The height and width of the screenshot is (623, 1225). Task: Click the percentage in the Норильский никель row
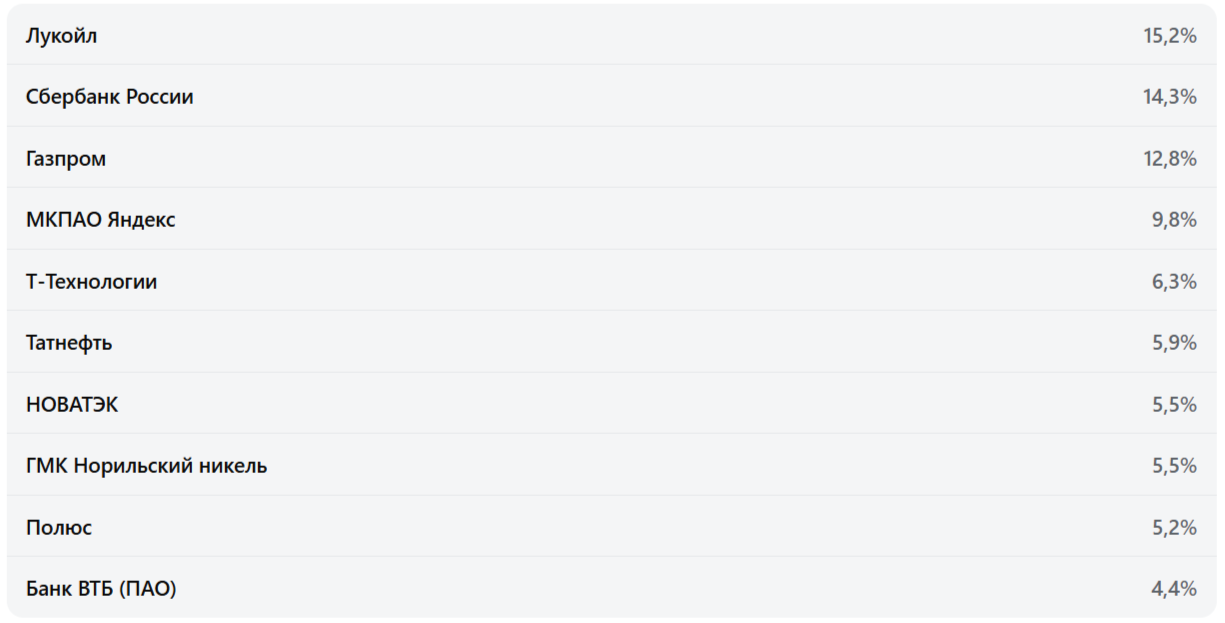pyautogui.click(x=1174, y=466)
